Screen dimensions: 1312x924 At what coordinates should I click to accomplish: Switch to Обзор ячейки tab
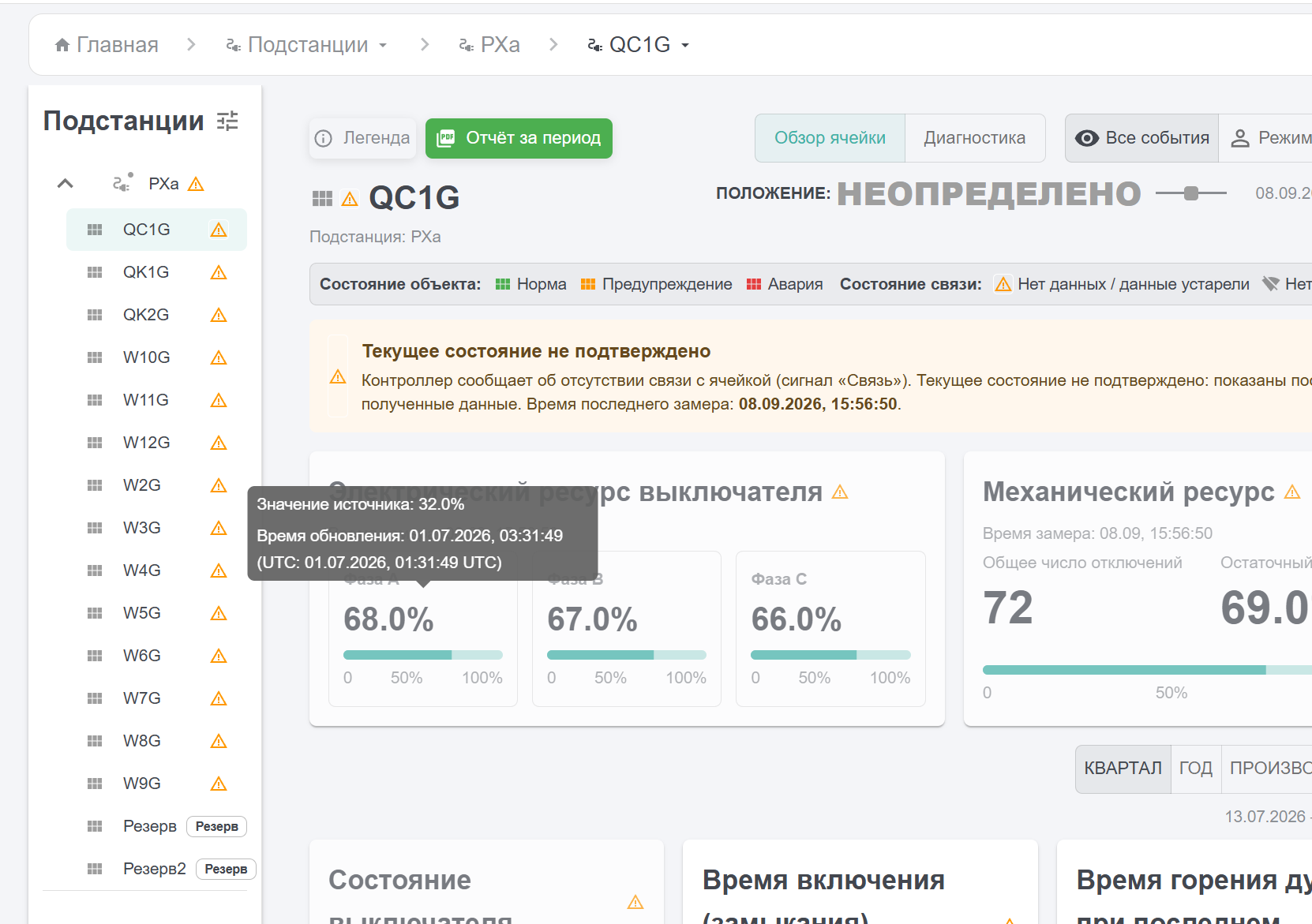point(830,138)
